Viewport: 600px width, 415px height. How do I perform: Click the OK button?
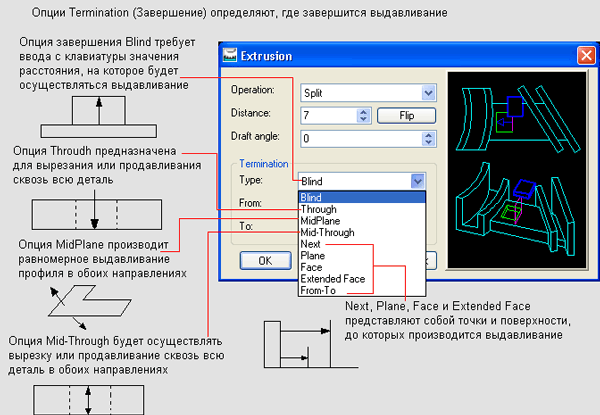coord(265,260)
